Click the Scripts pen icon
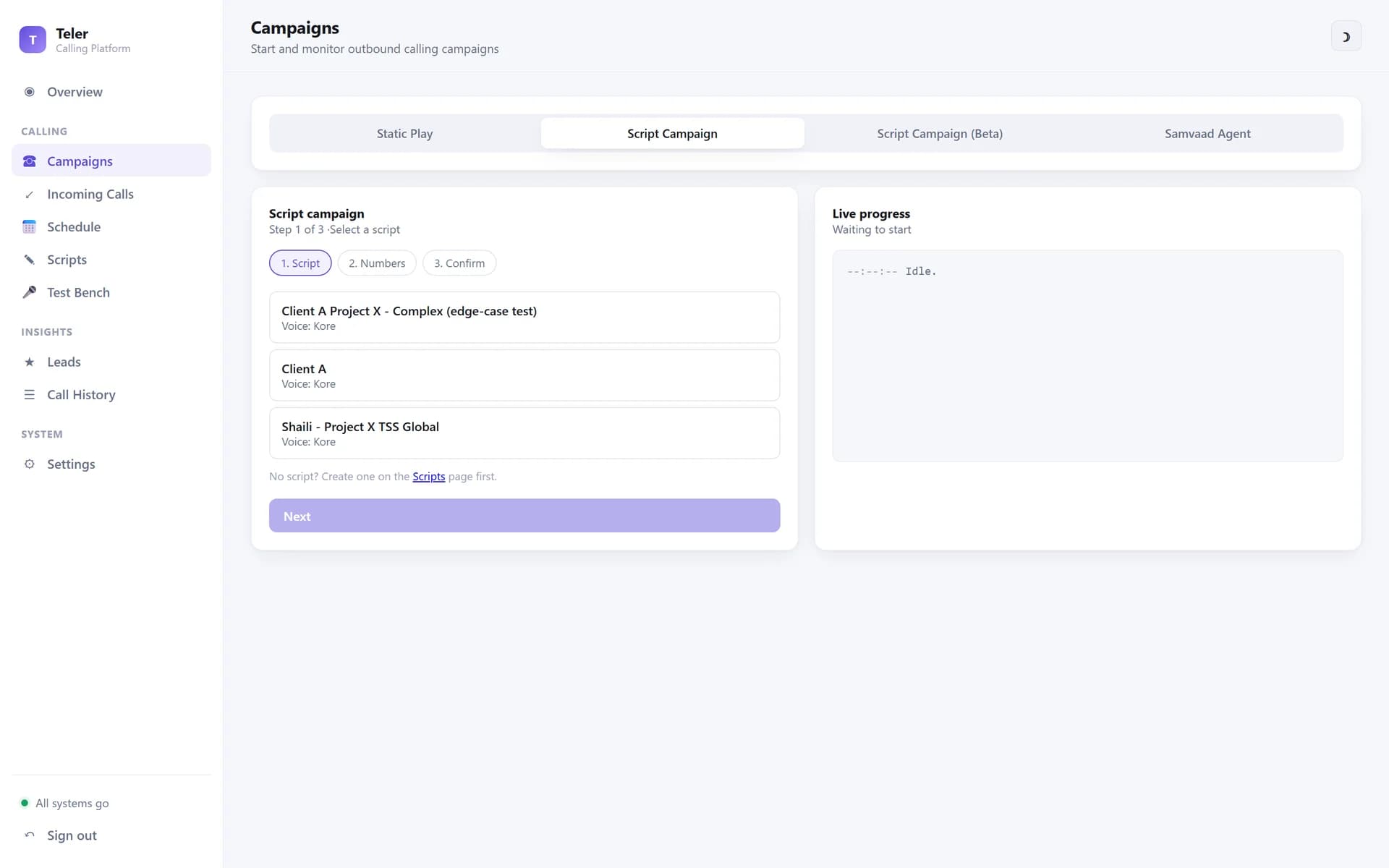 click(x=30, y=260)
